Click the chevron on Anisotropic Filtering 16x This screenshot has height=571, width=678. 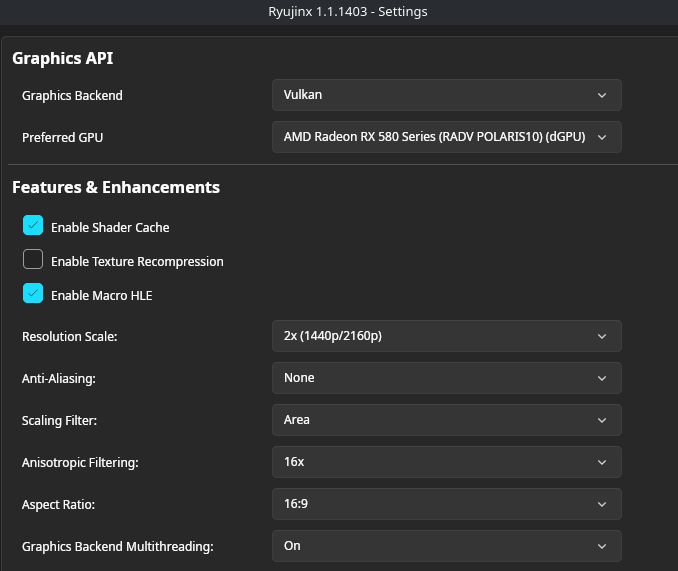pos(601,462)
